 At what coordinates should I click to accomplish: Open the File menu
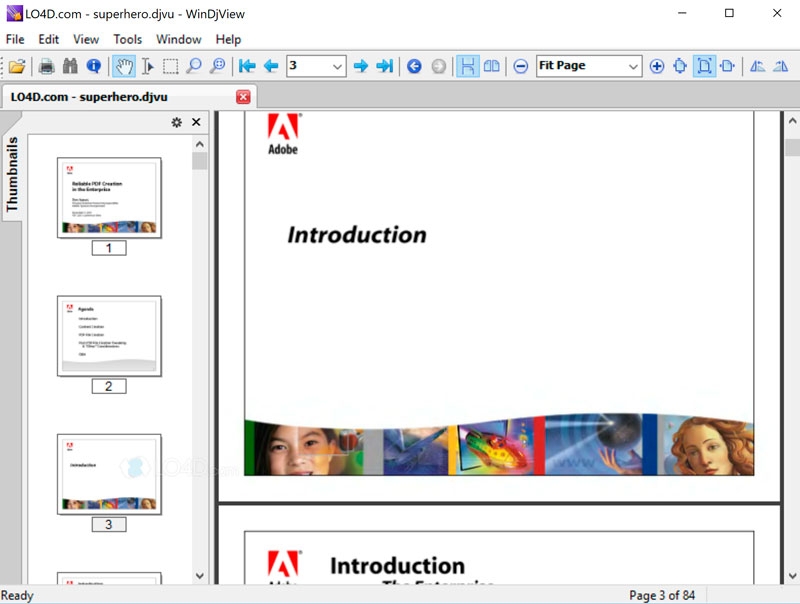pos(15,39)
